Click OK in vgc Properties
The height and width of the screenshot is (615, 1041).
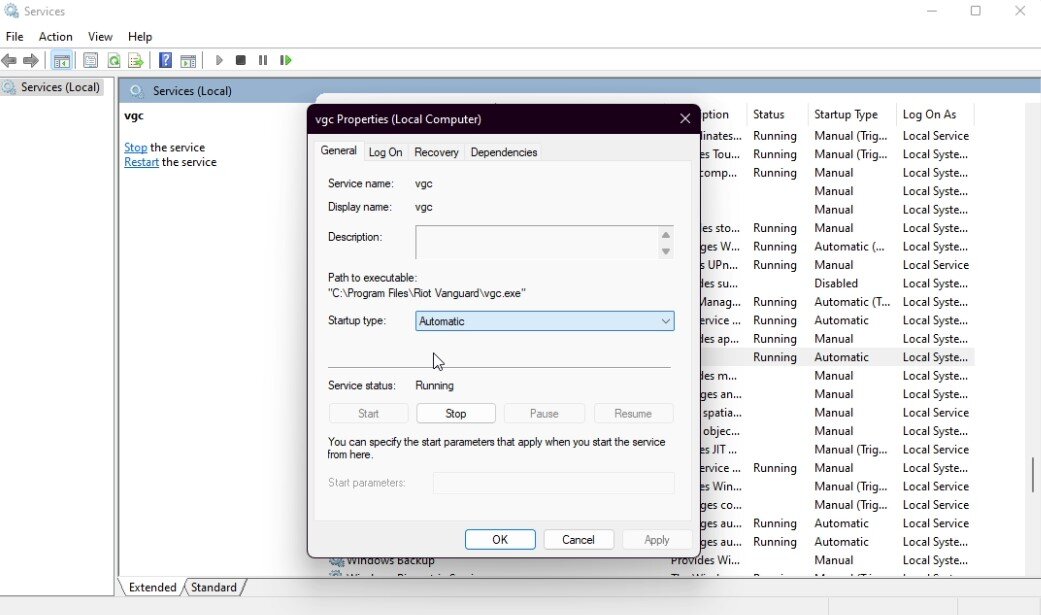click(x=500, y=539)
